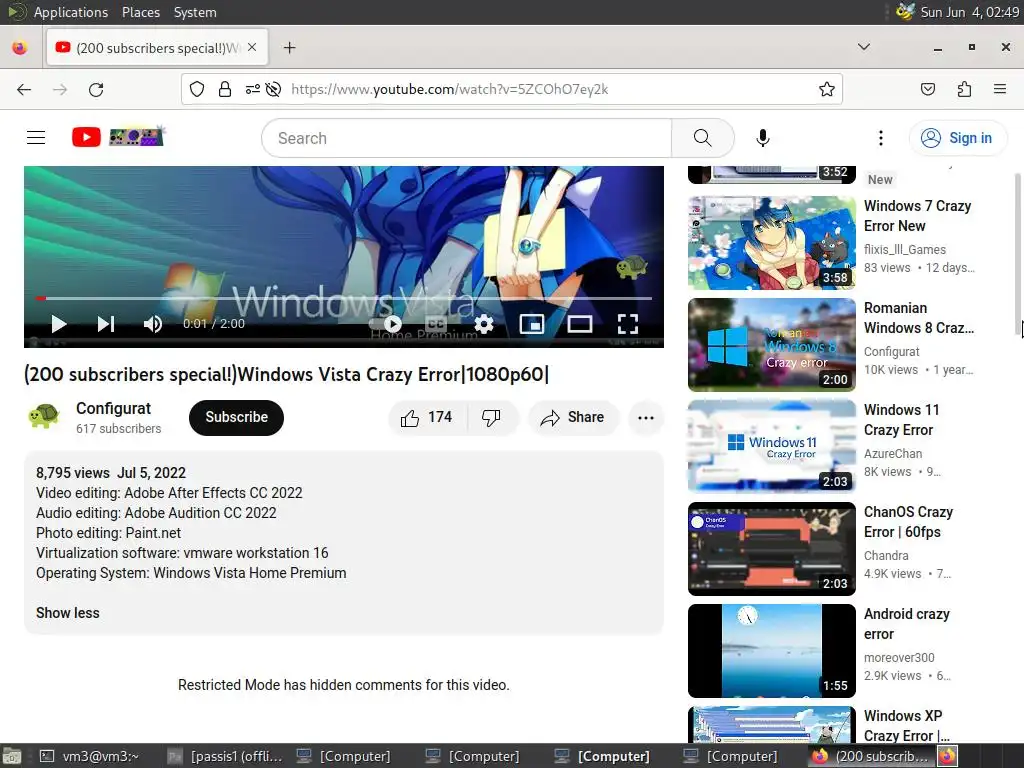Open Applications menu
The width and height of the screenshot is (1024, 768).
point(71,12)
